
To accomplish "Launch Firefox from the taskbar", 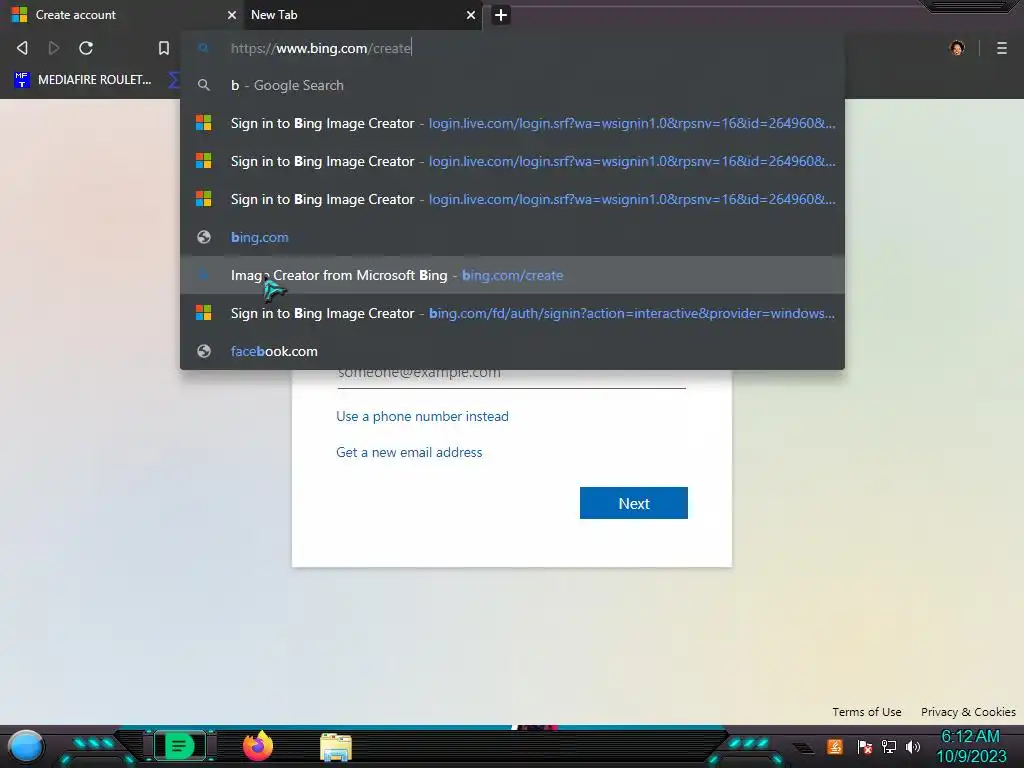I will (x=258, y=746).
